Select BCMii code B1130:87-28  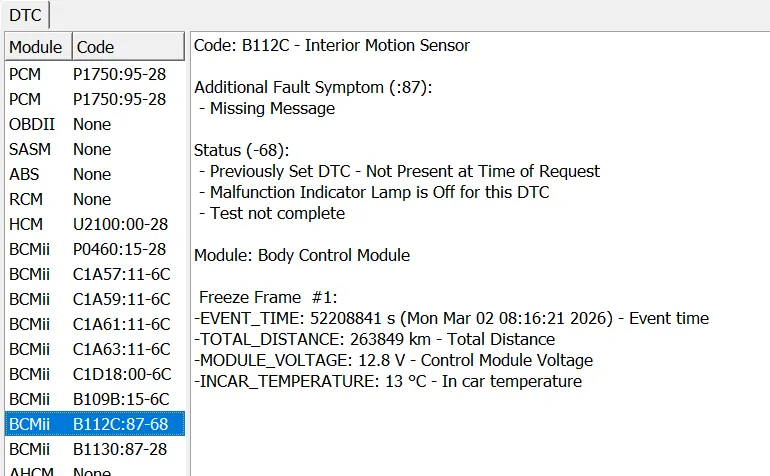pos(120,450)
